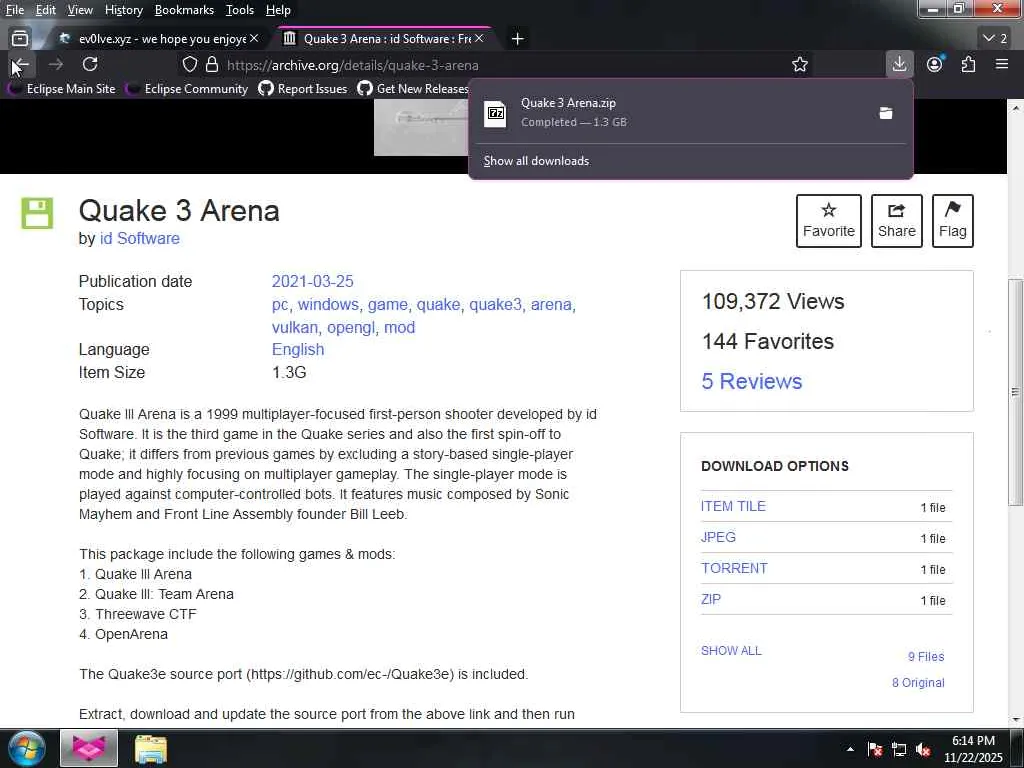Show hidden tray icons arrow
Image resolution: width=1024 pixels, height=768 pixels.
850,749
